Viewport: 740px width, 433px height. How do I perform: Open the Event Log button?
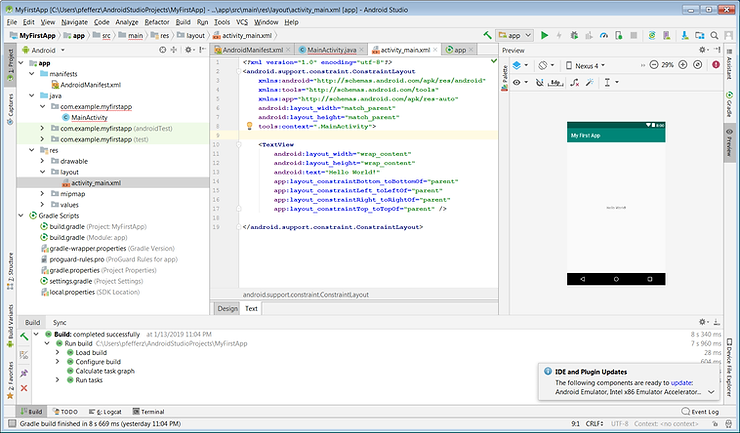[700, 411]
